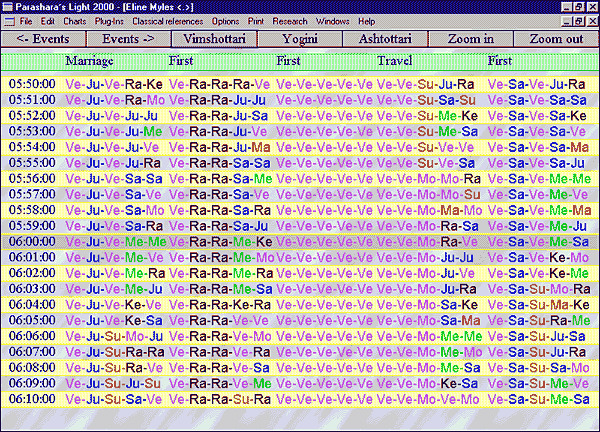Click cell Ve-Ra-Ra-Su-Ra at 06:10:00
The width and height of the screenshot is (600, 432).
(x=220, y=399)
